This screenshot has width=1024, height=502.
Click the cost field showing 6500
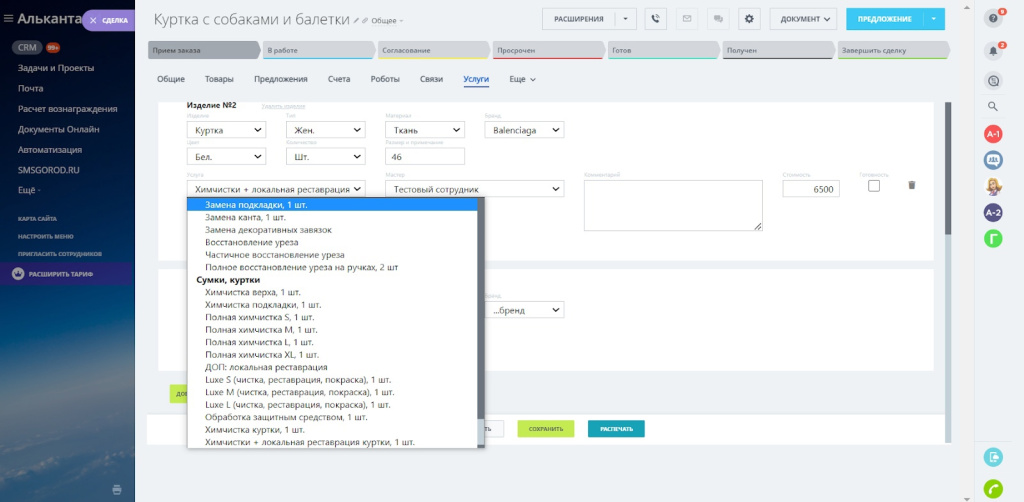coord(811,189)
